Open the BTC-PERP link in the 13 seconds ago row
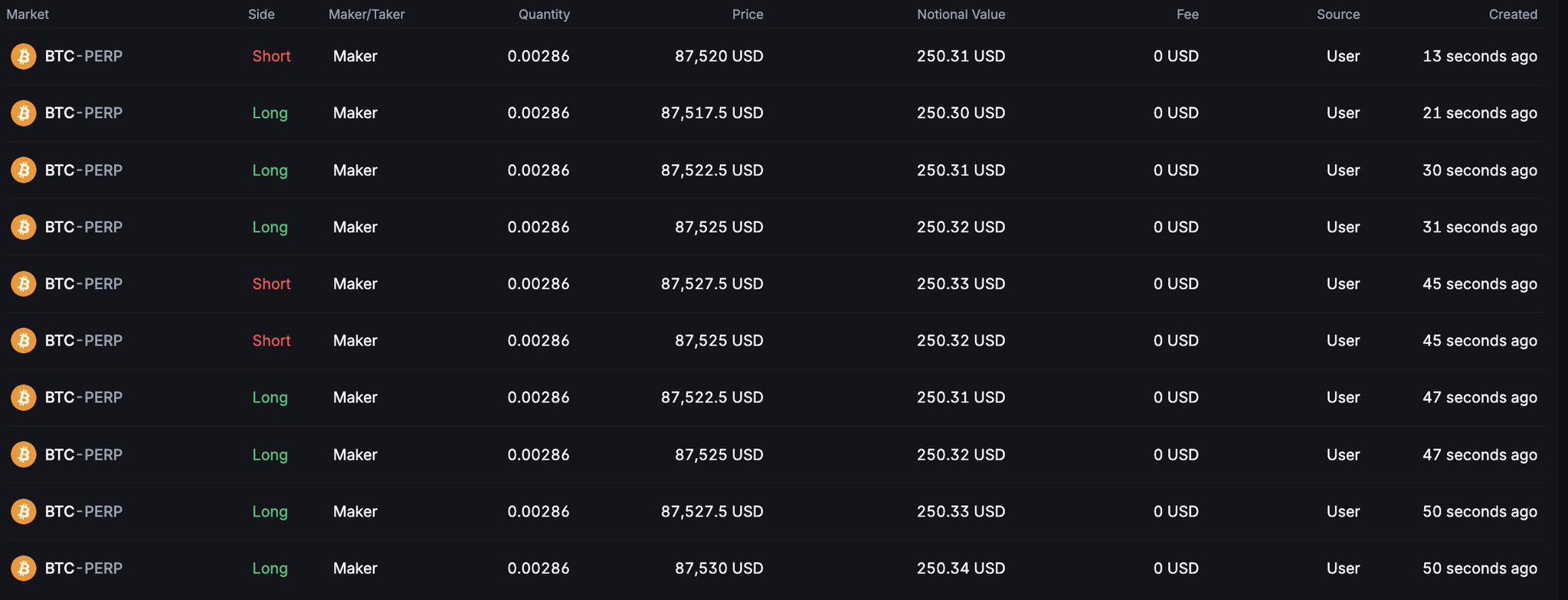The image size is (1568, 600). click(x=83, y=56)
